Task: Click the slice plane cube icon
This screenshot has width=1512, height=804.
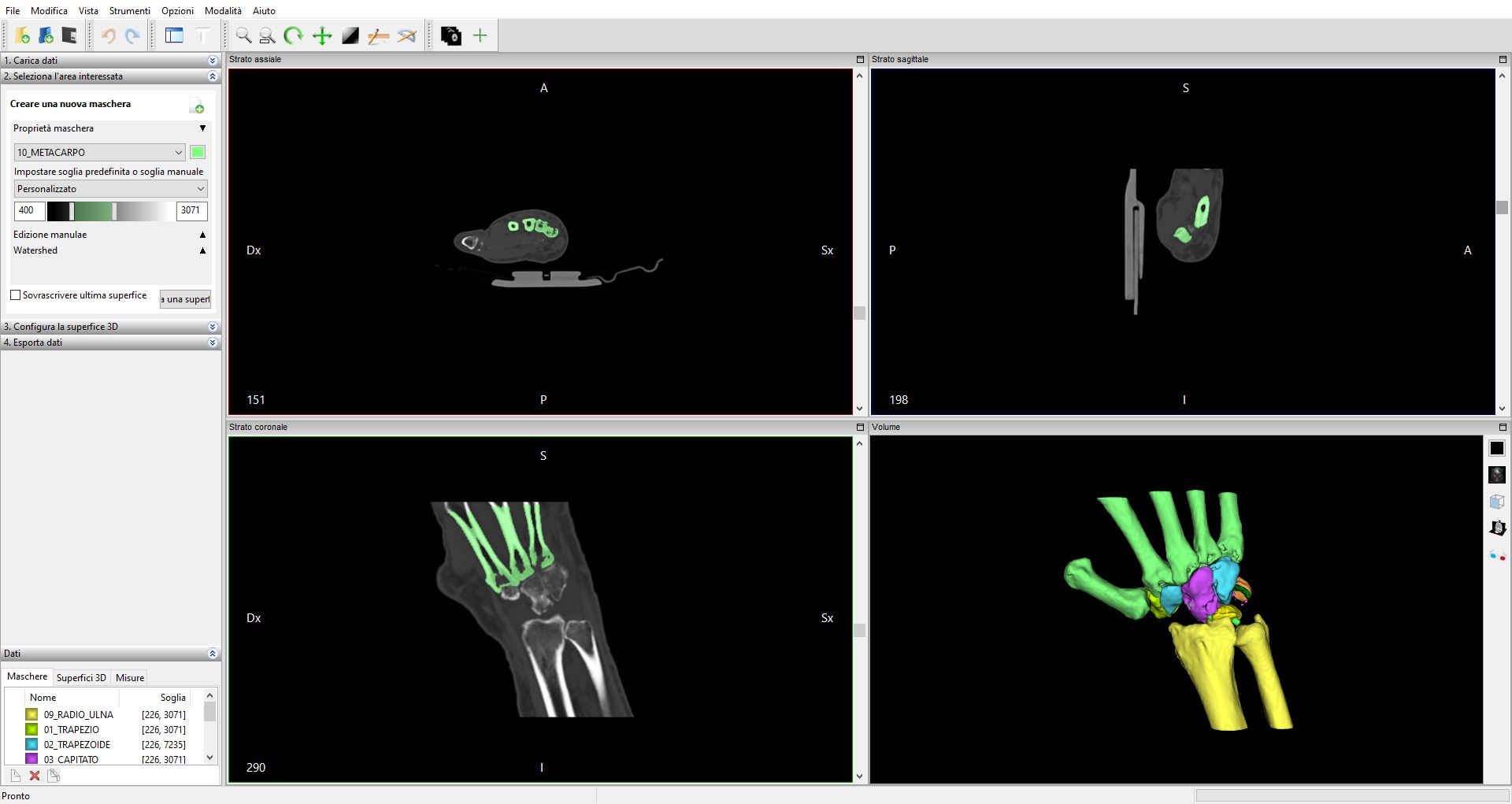Action: coord(1497,502)
